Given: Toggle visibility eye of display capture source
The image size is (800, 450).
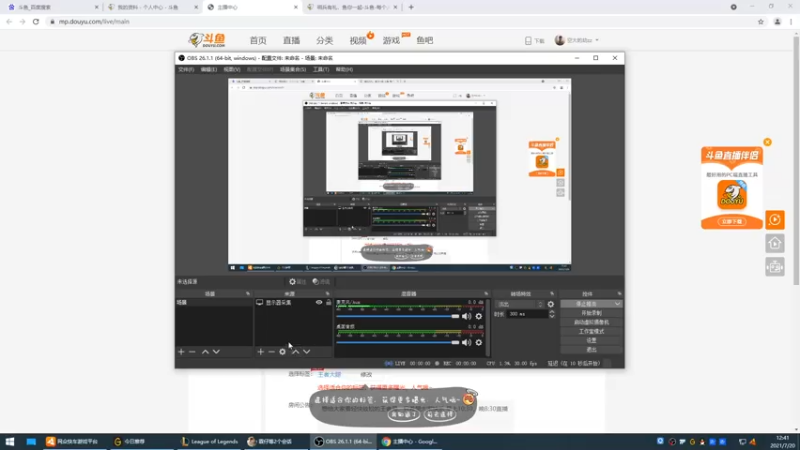Looking at the screenshot, I should click(319, 303).
